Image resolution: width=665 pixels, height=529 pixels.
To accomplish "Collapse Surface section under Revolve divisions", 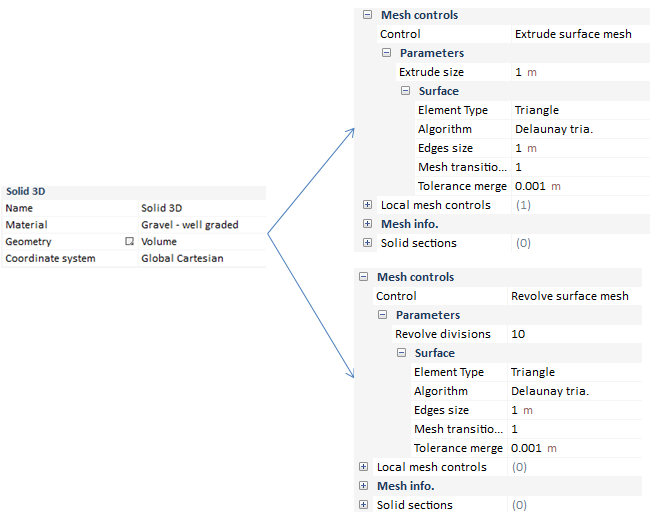I will pos(401,353).
